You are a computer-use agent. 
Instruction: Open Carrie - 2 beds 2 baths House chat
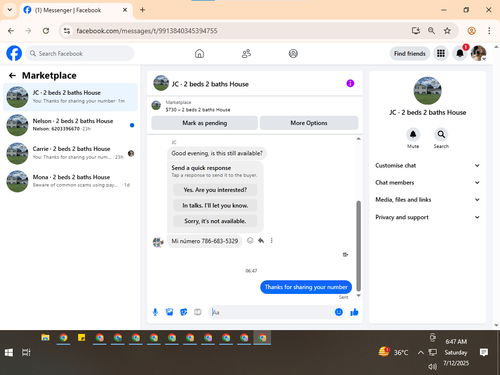tap(70, 153)
